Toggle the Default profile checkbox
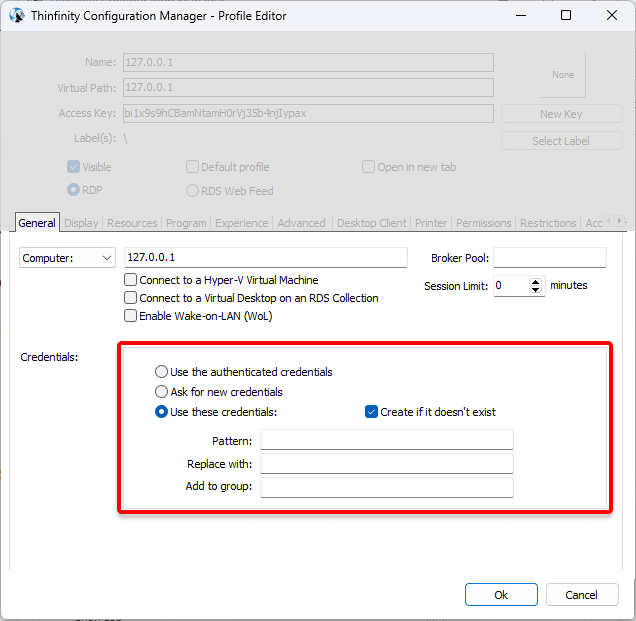This screenshot has height=621, width=636. point(192,167)
